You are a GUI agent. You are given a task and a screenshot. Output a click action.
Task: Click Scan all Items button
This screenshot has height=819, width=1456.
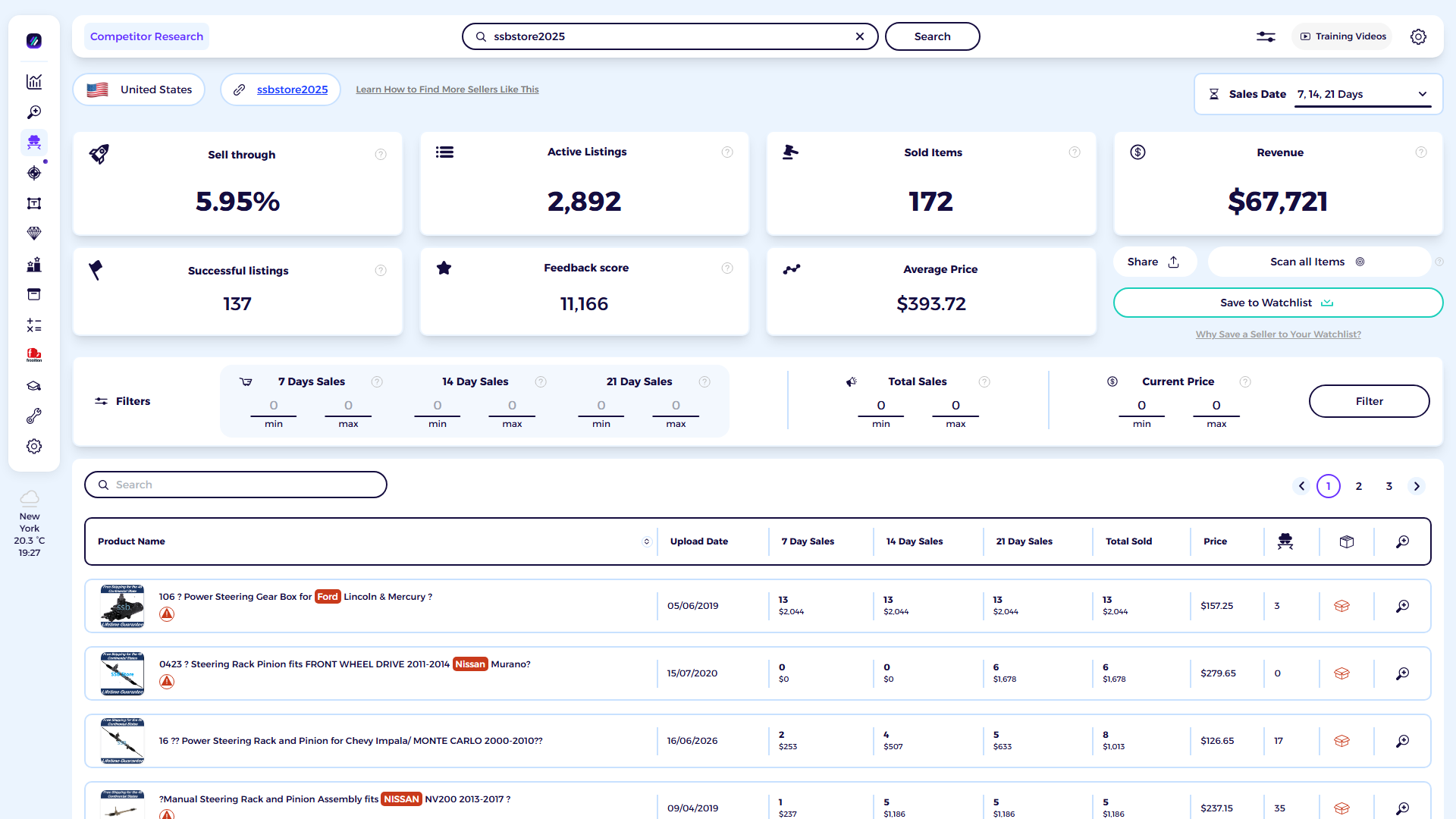click(1319, 262)
